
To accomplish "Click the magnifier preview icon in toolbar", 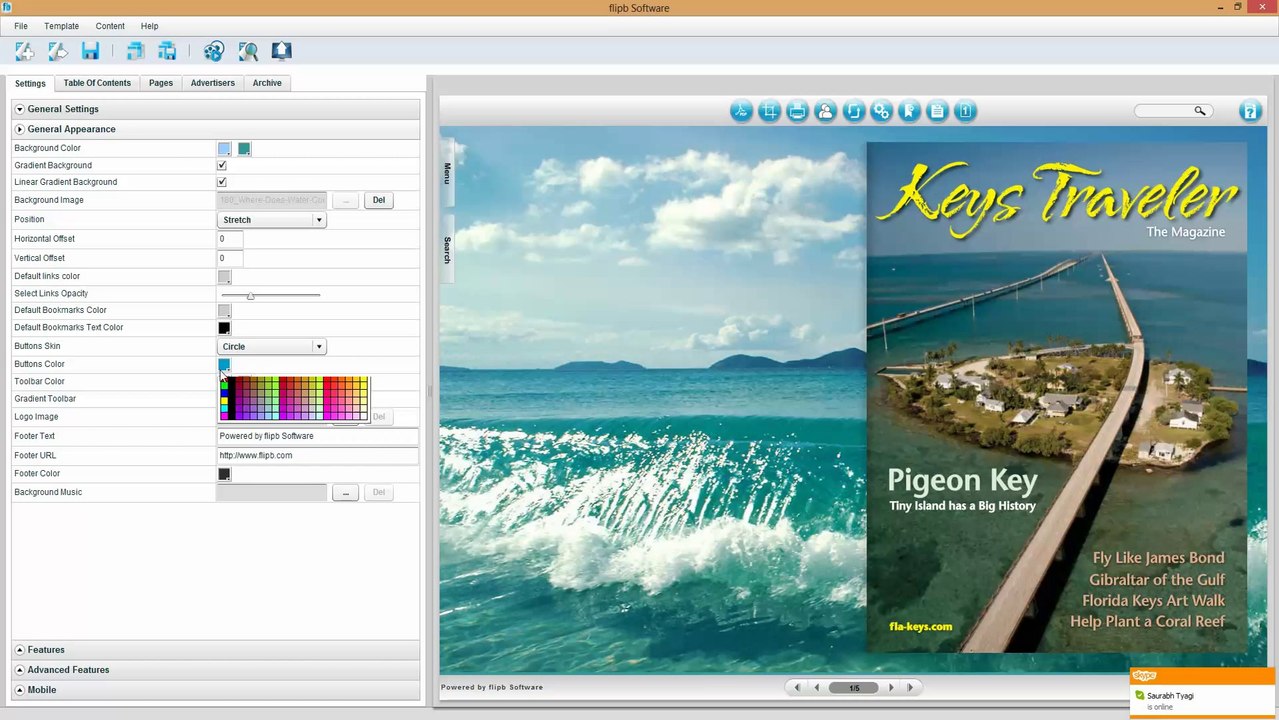I will [x=248, y=51].
